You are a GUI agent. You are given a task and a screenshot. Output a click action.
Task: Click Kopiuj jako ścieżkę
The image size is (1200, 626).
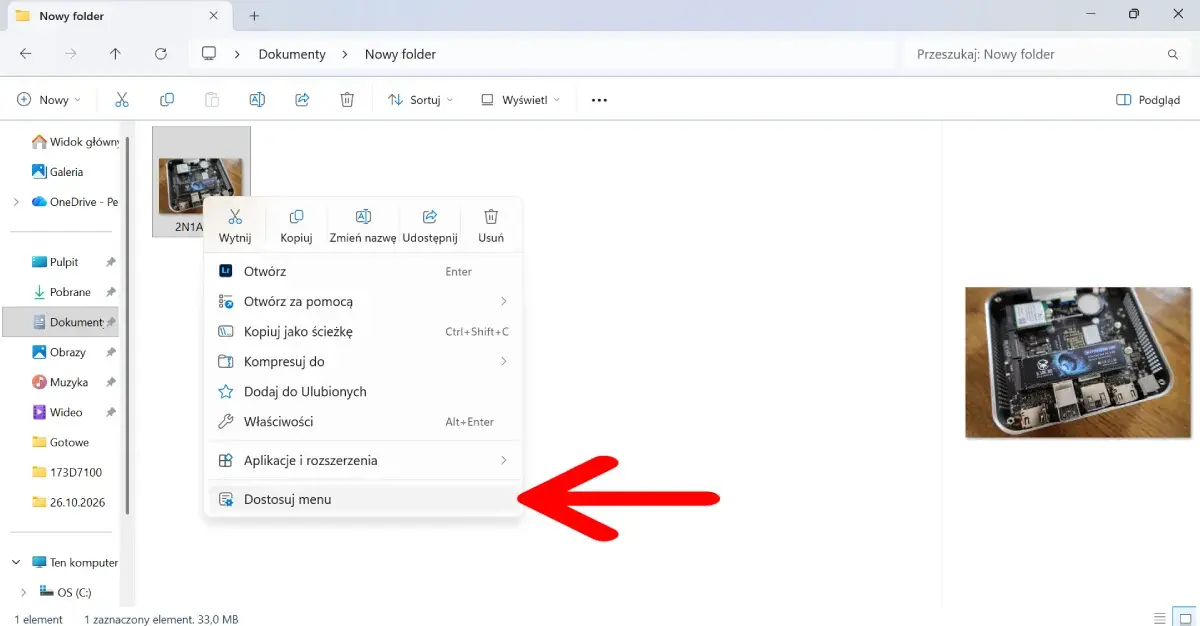(363, 331)
